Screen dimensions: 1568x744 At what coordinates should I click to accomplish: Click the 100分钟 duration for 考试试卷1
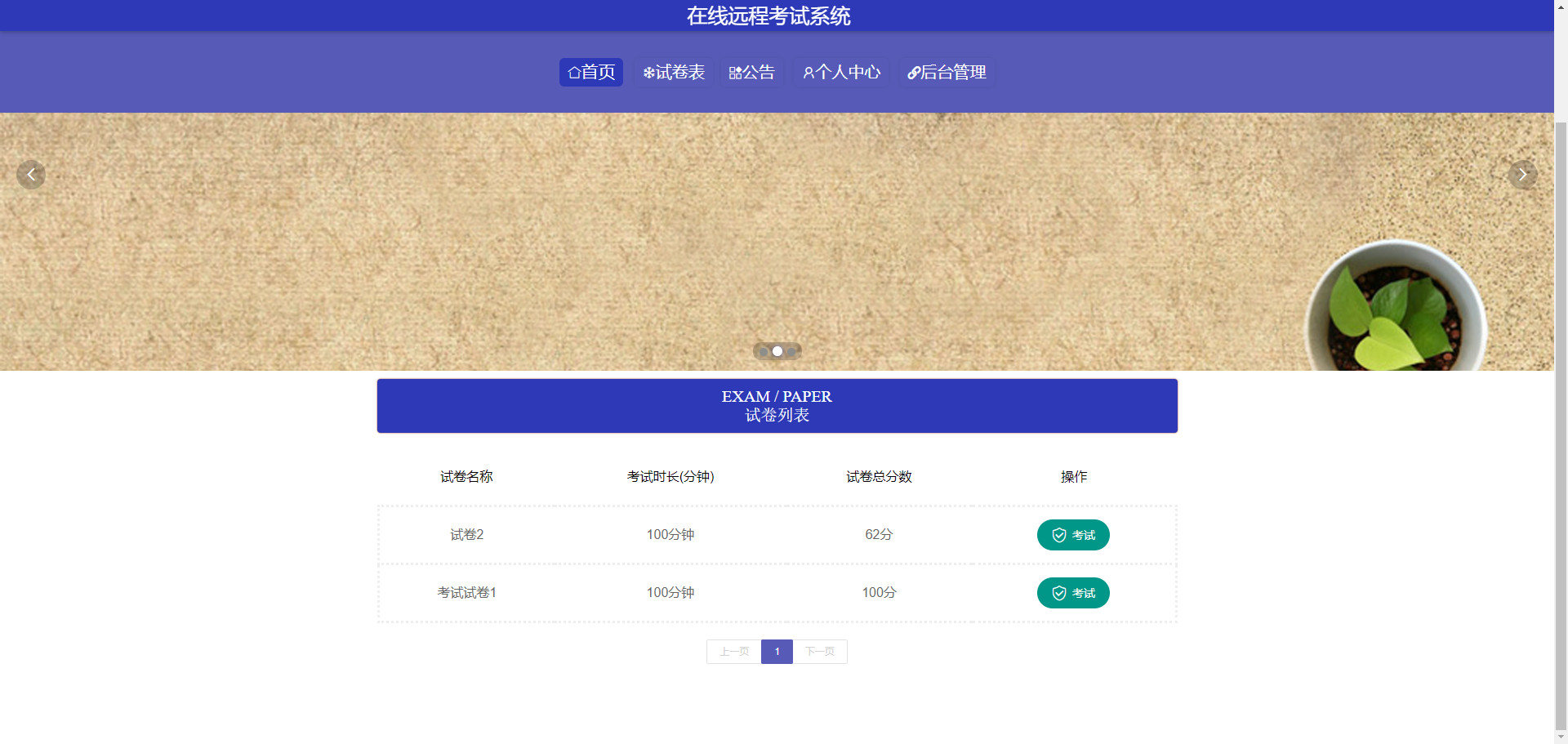670,593
